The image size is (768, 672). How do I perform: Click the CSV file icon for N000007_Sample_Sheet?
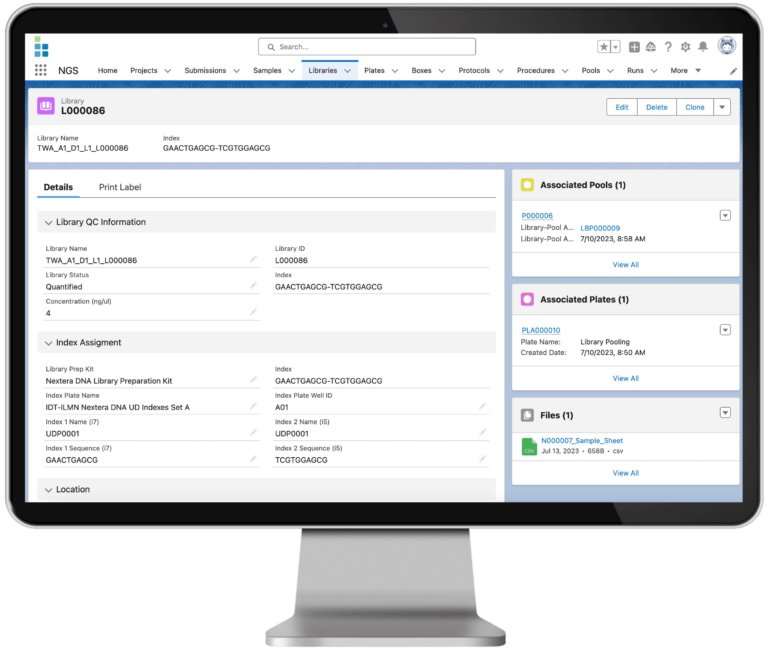click(529, 446)
